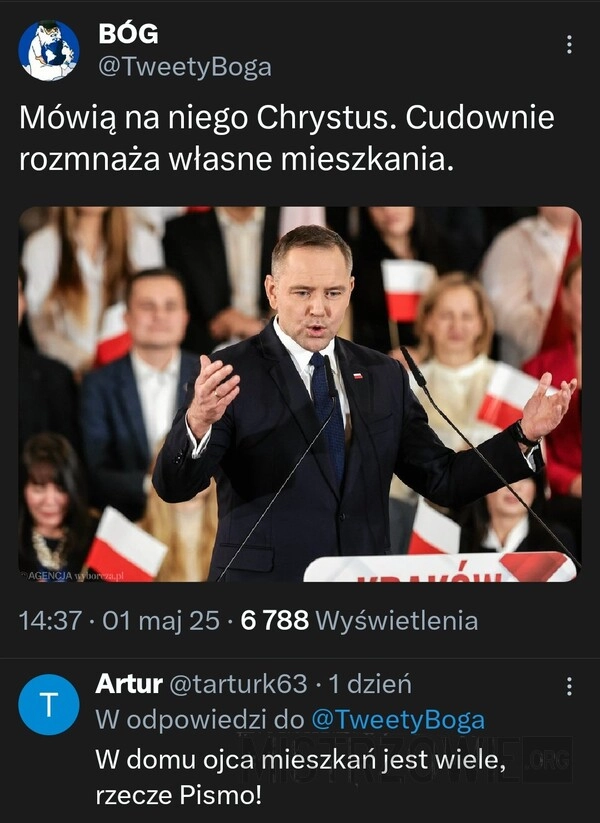Click the AGENCJA wyborcza.pl watermark in the photo
This screenshot has width=600, height=823.
coord(72,576)
